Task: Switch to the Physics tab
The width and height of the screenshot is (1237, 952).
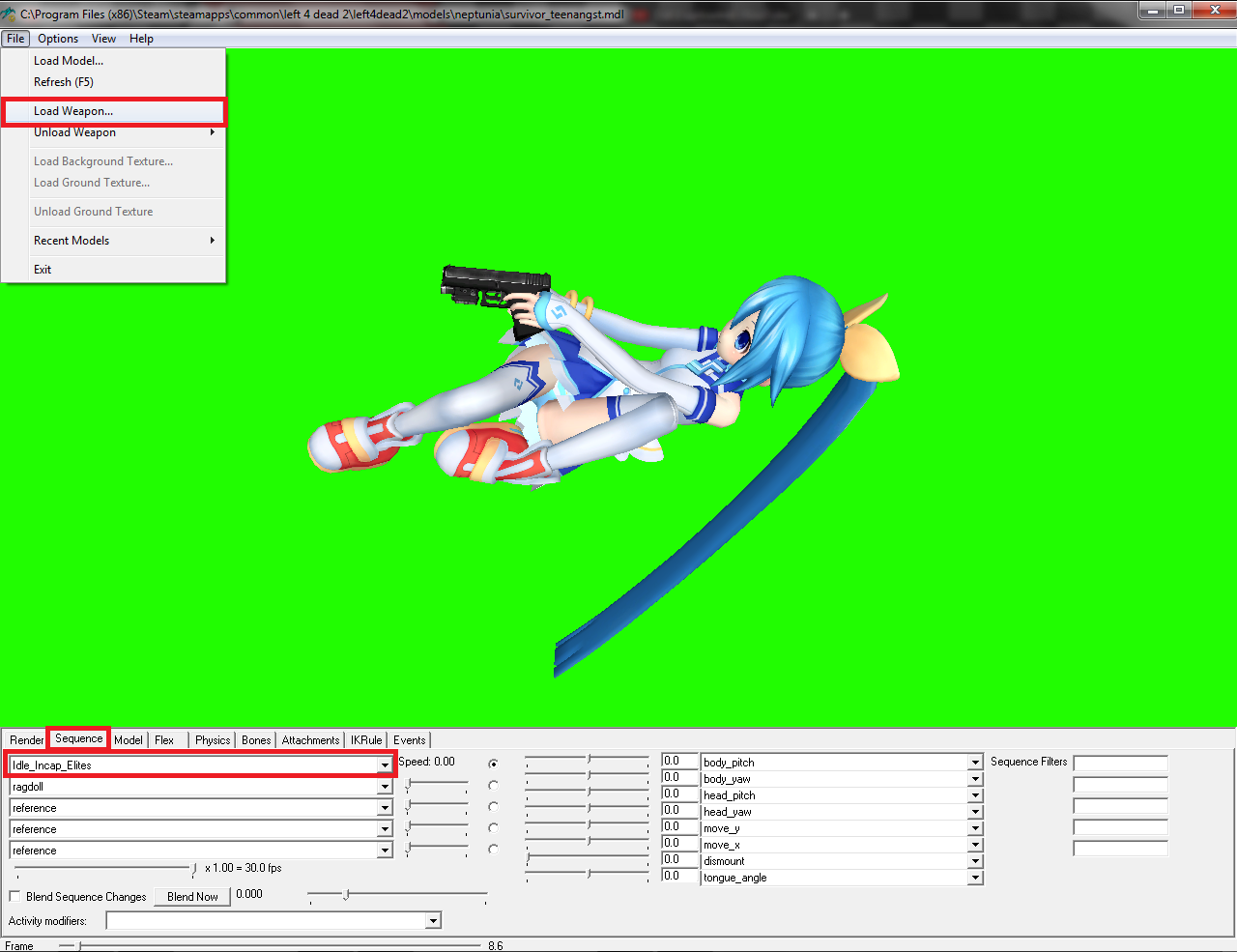Action: pyautogui.click(x=213, y=740)
